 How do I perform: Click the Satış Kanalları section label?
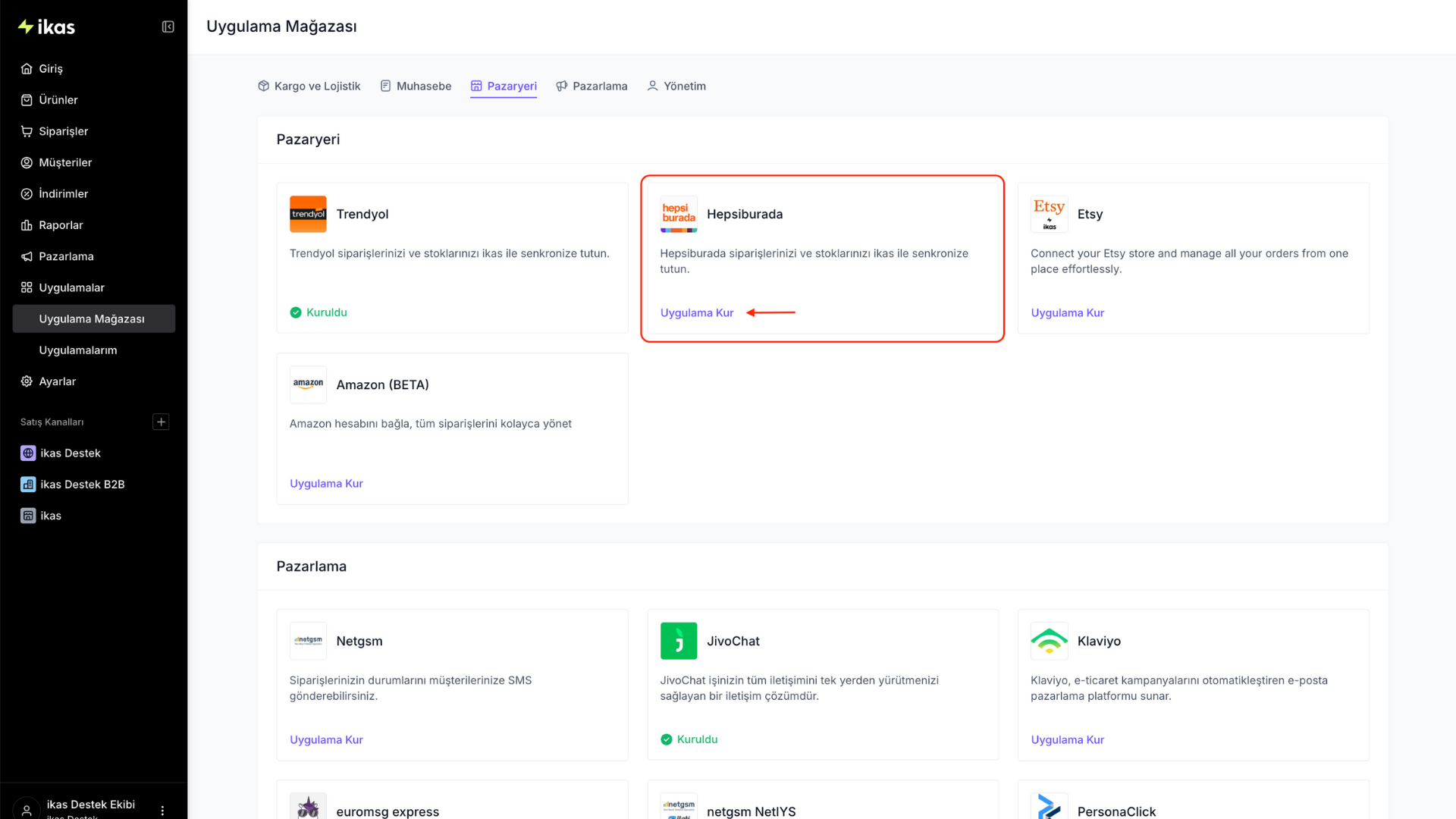(x=52, y=422)
